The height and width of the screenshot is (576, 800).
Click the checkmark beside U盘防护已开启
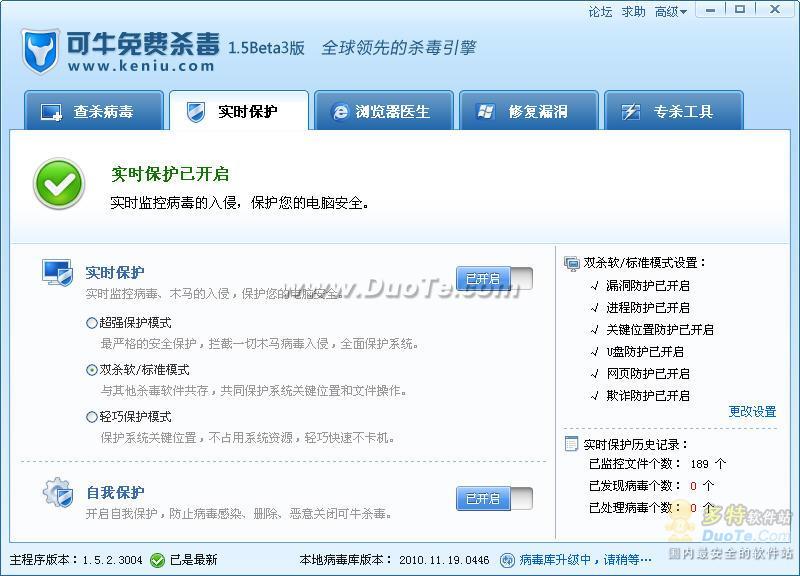pos(594,352)
